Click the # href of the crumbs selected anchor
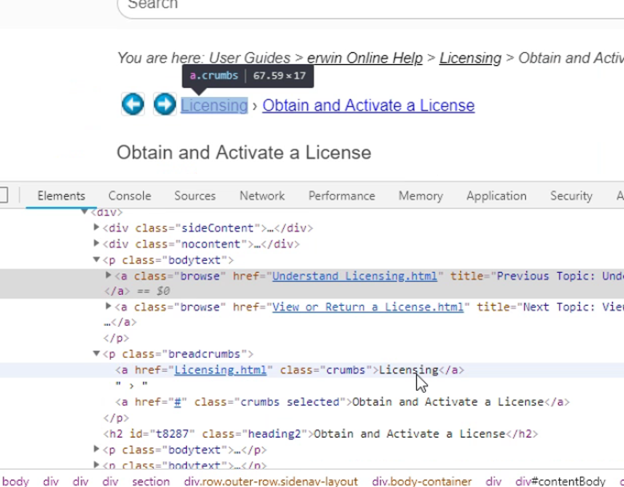Image resolution: width=624 pixels, height=487 pixels. coord(177,402)
